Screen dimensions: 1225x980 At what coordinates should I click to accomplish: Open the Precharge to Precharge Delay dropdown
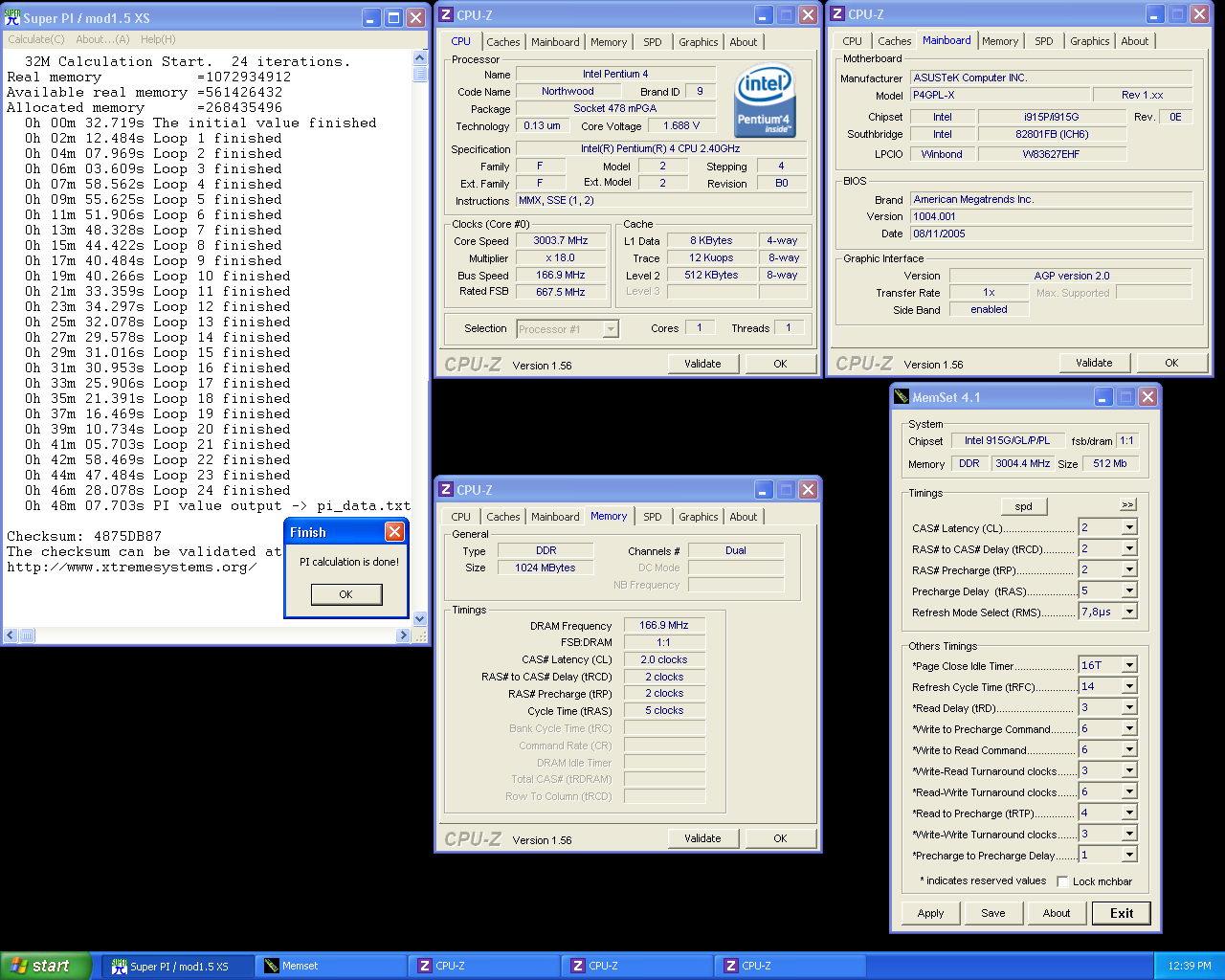tap(1129, 855)
